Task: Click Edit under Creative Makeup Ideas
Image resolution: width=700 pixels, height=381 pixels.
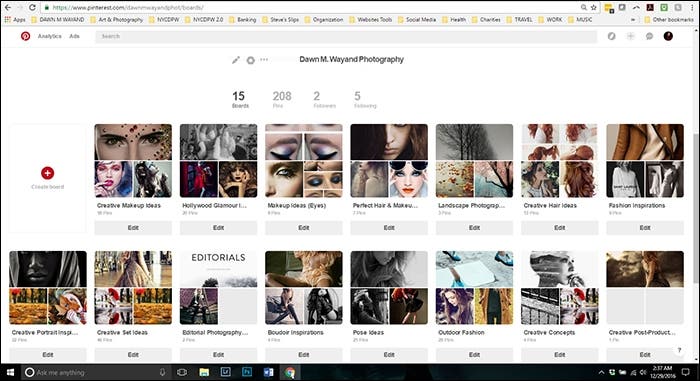Action: 133,228
